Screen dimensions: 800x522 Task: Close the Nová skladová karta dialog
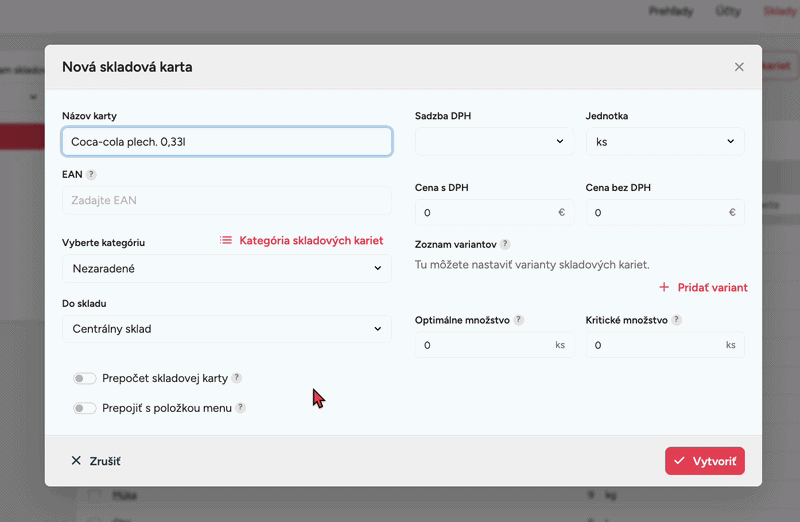coord(739,67)
